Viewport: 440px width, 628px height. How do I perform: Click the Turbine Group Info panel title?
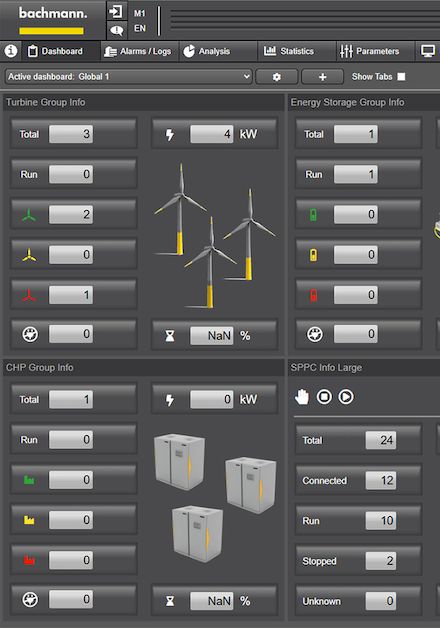(45, 103)
